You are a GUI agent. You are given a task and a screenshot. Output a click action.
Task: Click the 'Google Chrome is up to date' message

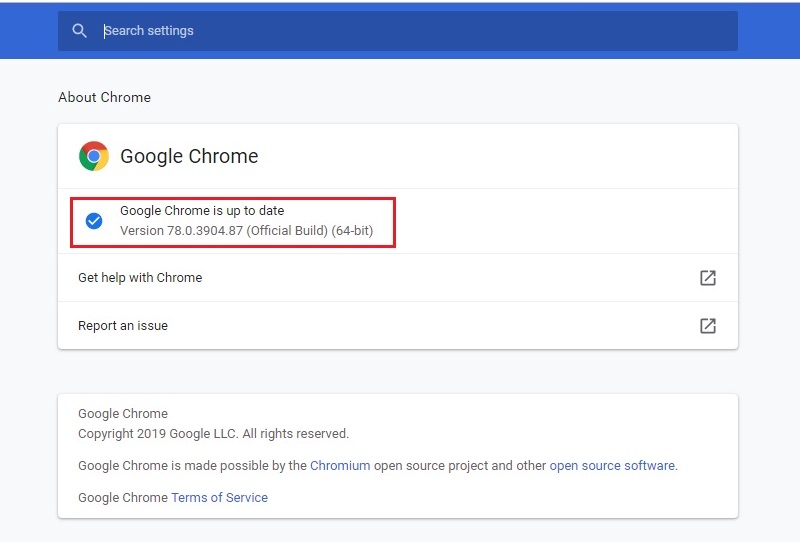[202, 210]
